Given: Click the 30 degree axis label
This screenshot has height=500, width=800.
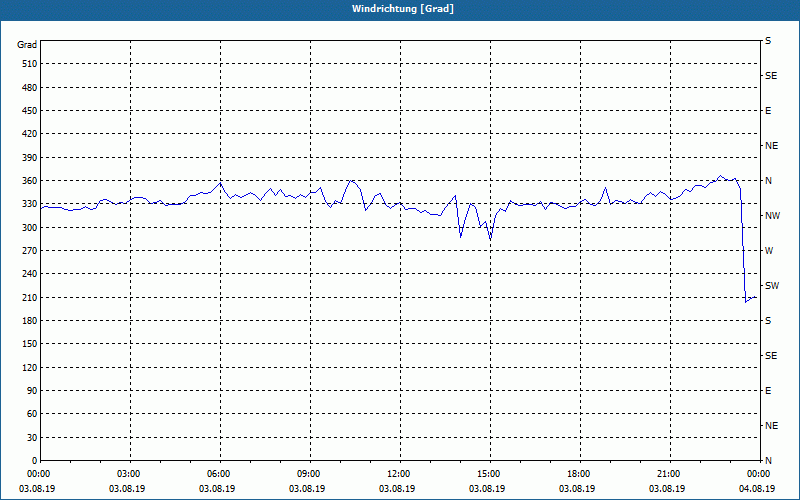Looking at the screenshot, I should pos(32,437).
